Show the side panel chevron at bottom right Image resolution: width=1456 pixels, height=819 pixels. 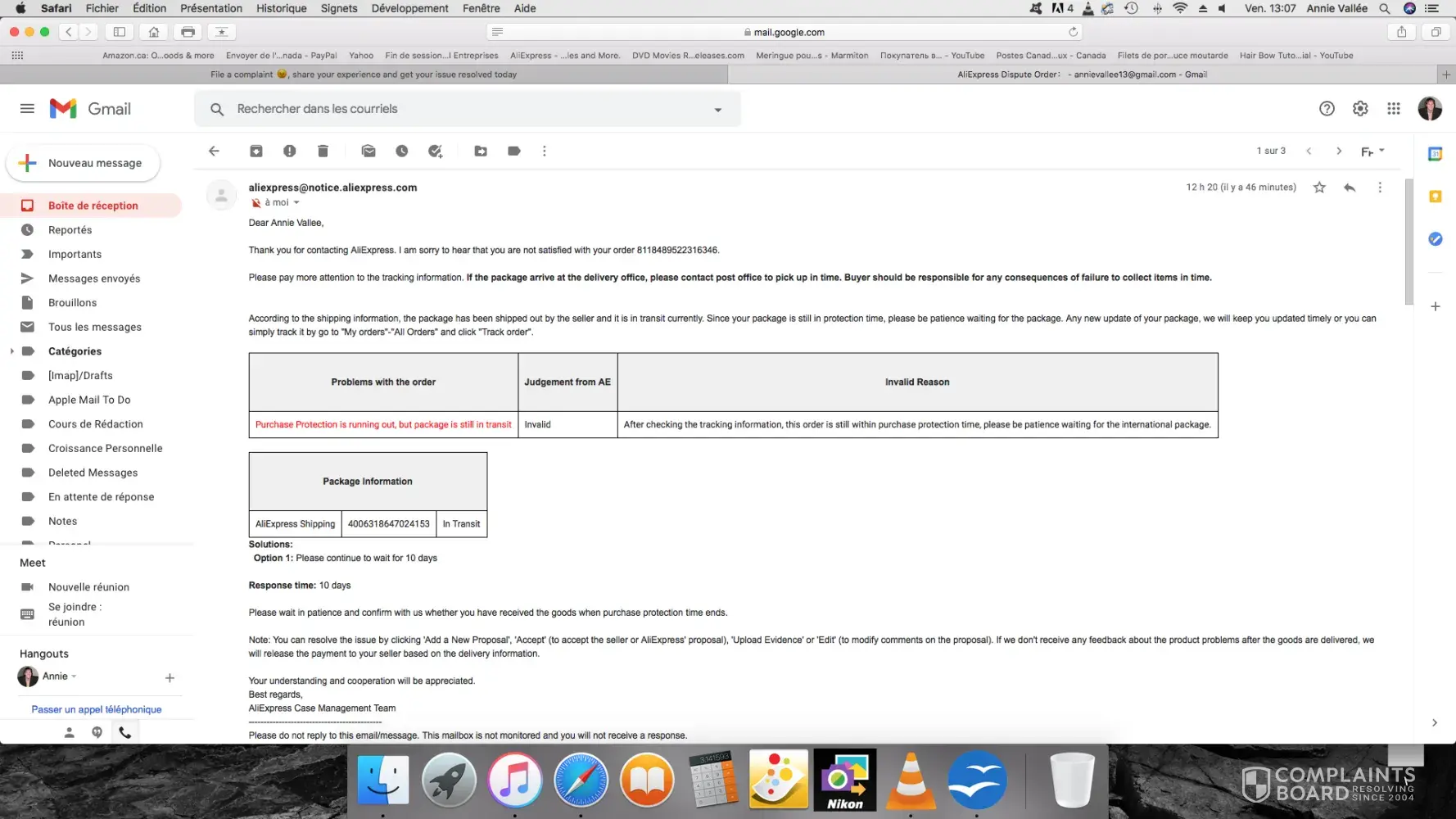pyautogui.click(x=1434, y=722)
